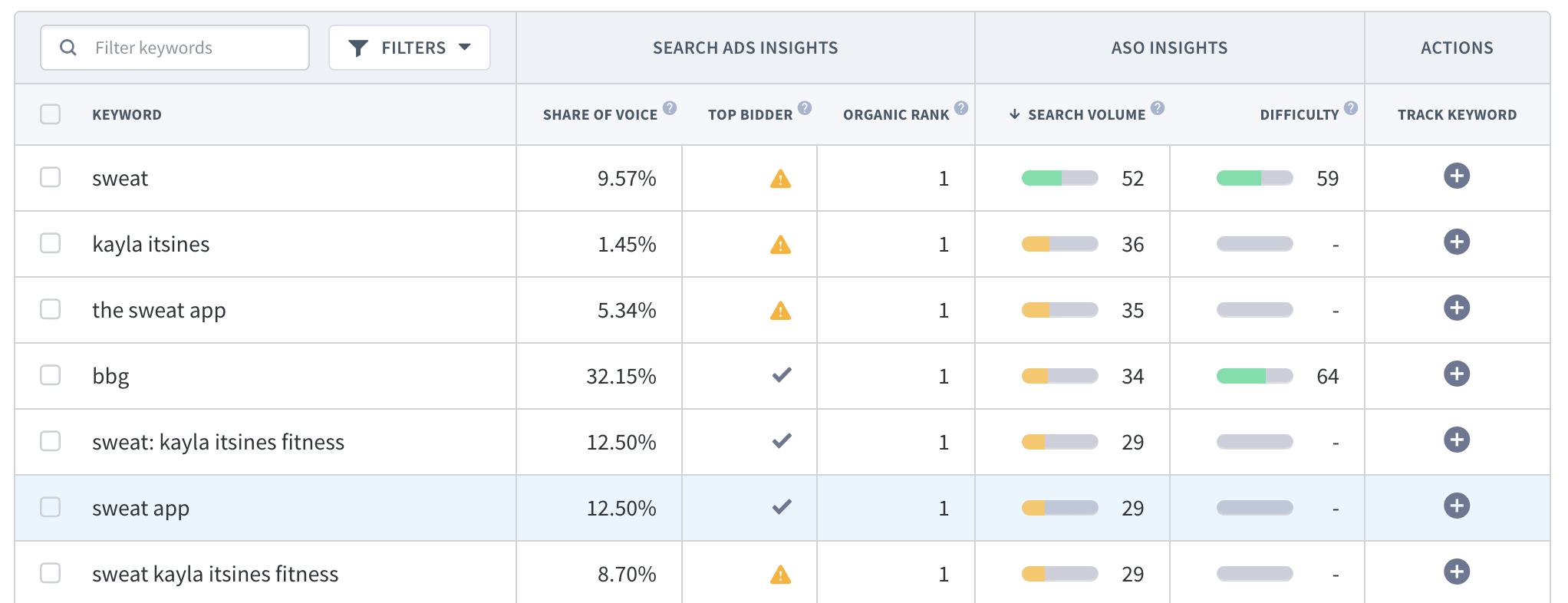Select the 'kayla itsines' row checkbox
This screenshot has height=603, width=1568.
tap(51, 243)
